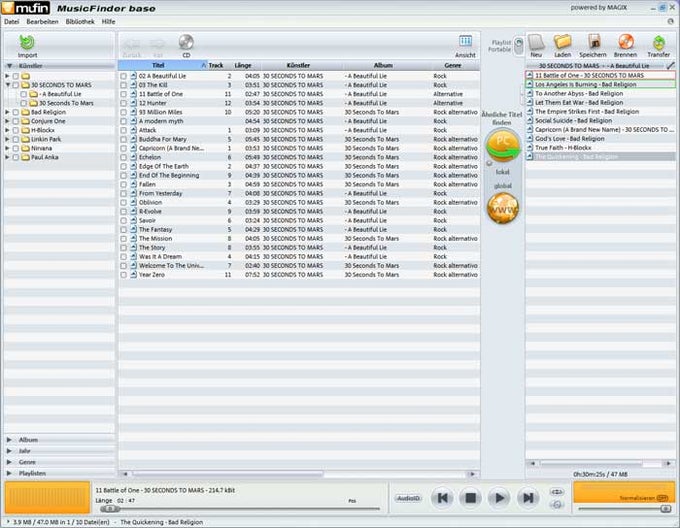The width and height of the screenshot is (680, 528).
Task: Skip to previous track
Action: 442,498
